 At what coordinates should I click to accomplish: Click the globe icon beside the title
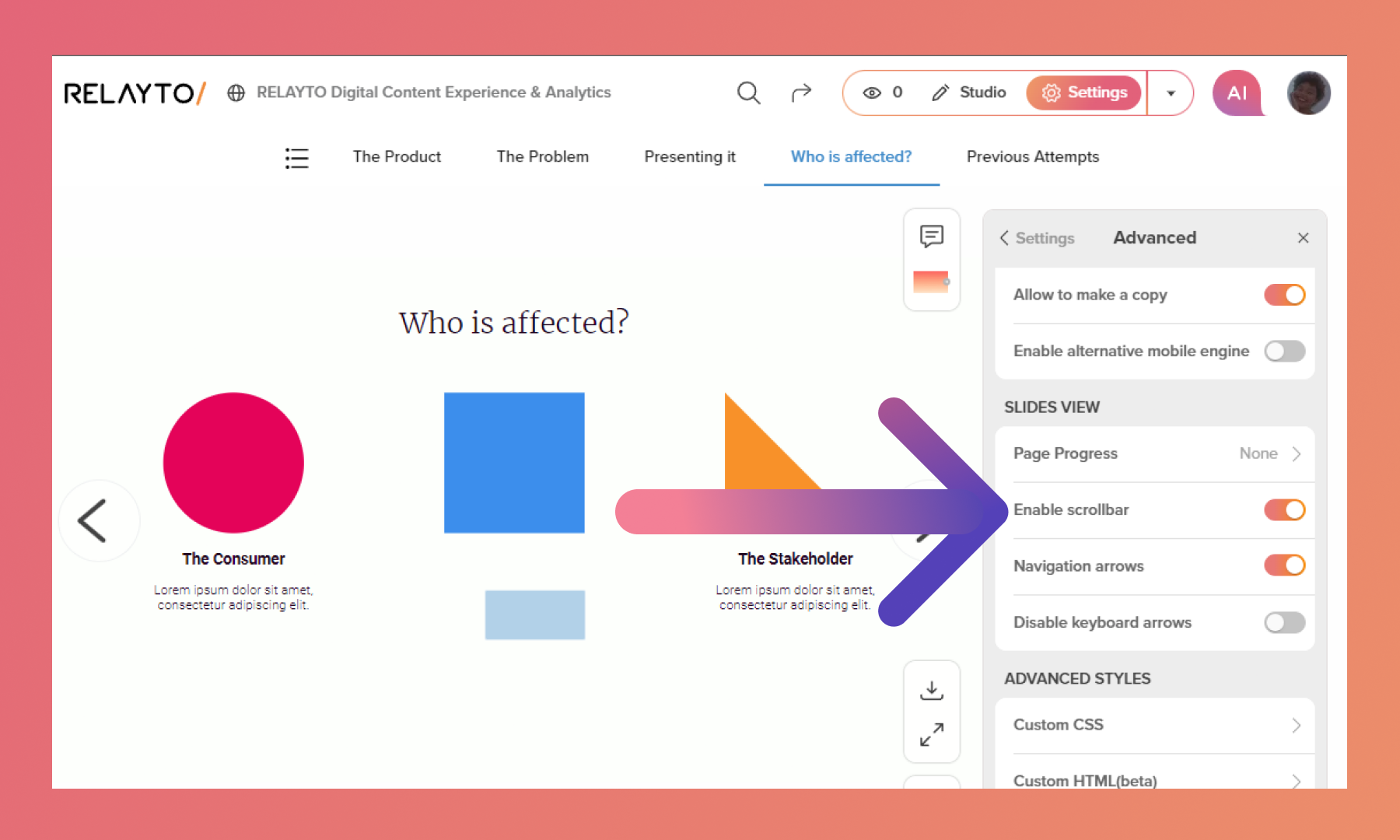[236, 93]
